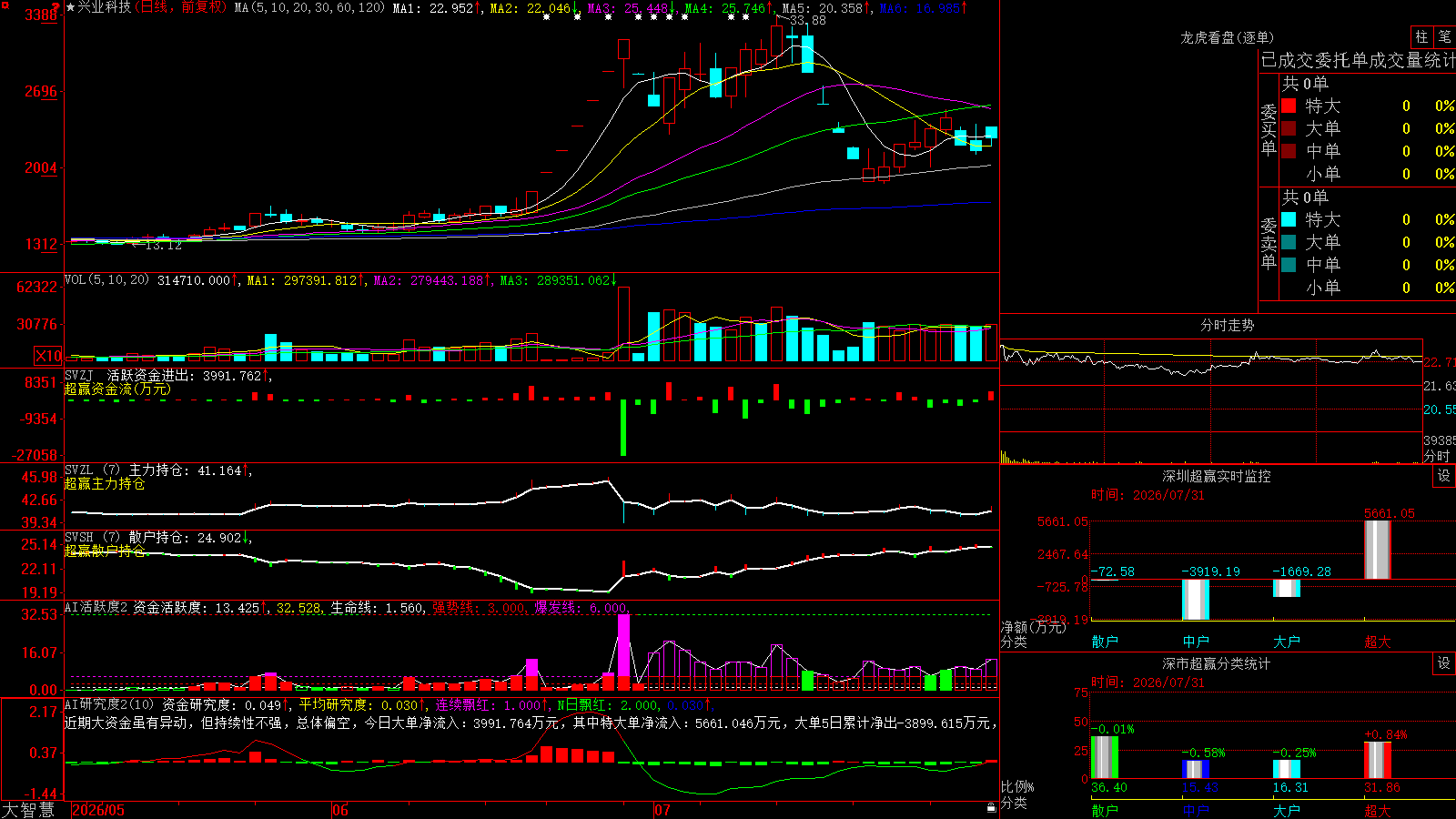The width and height of the screenshot is (1456, 819).
Task: Click the 07 month marker on the time axis
Action: [x=662, y=810]
